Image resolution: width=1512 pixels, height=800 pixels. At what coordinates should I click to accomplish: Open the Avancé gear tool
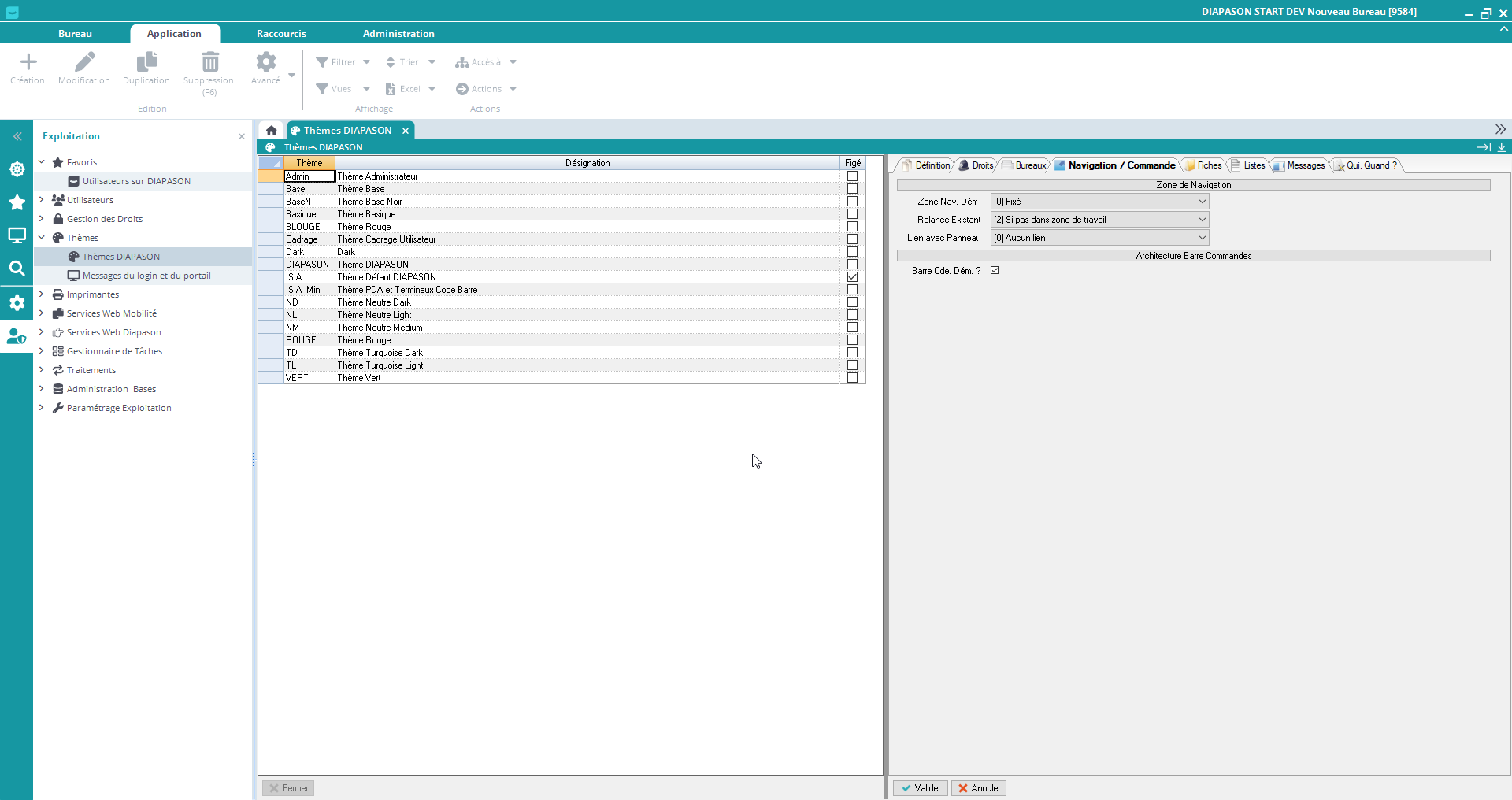click(x=266, y=62)
